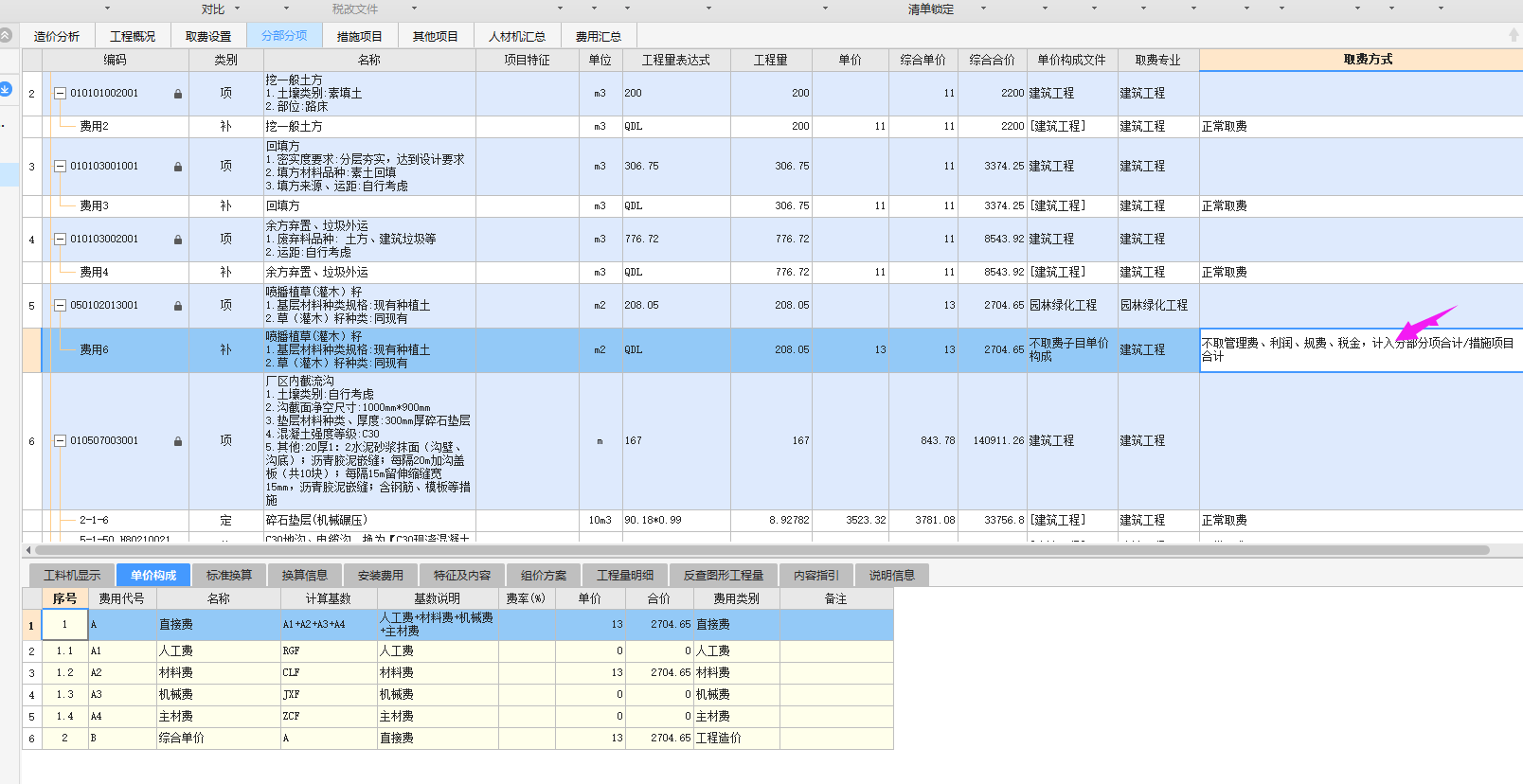Click the 综合单价 row in bottom table
The width and height of the screenshot is (1523, 784).
point(457,738)
